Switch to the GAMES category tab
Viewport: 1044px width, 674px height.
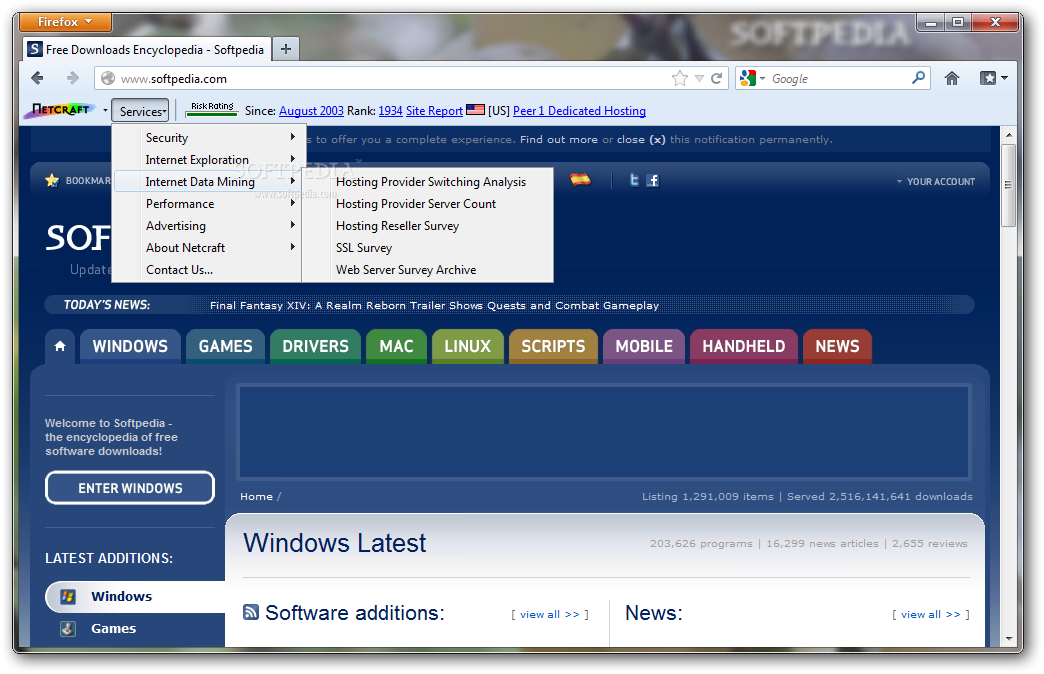pos(225,346)
